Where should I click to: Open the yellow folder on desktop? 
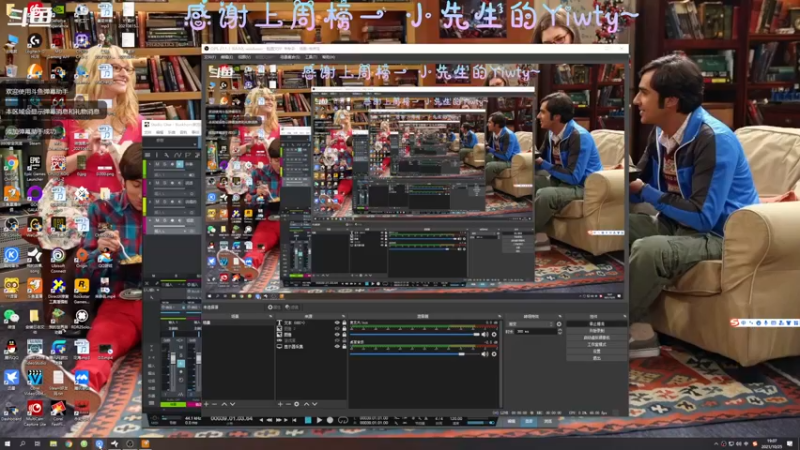[x=34, y=316]
